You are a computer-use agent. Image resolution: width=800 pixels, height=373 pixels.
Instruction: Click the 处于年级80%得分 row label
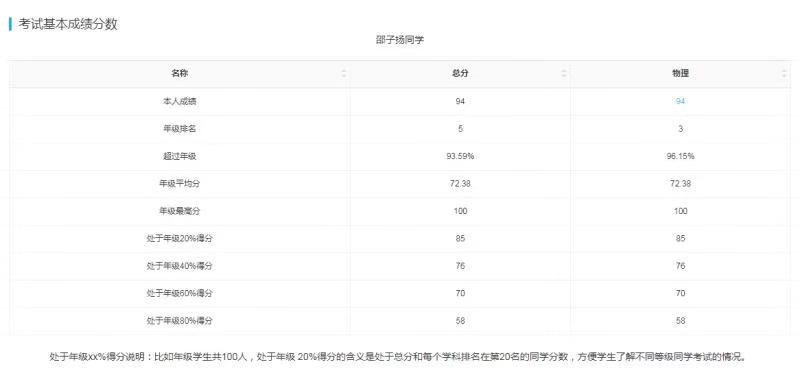180,321
